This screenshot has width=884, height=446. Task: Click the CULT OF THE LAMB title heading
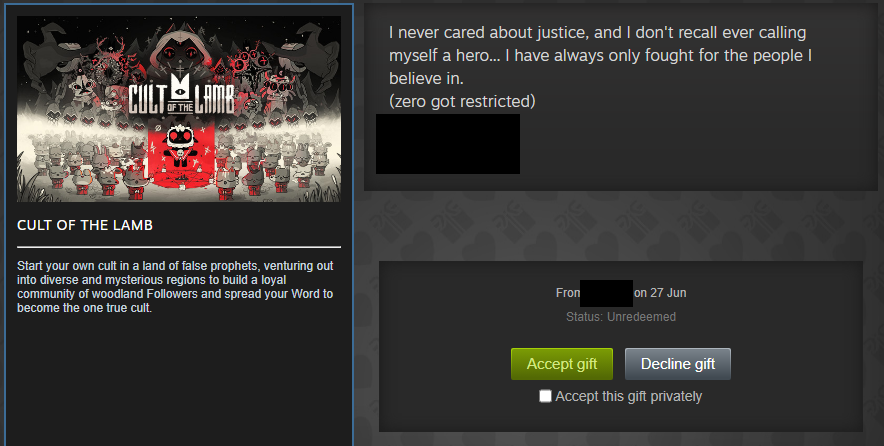[85, 225]
